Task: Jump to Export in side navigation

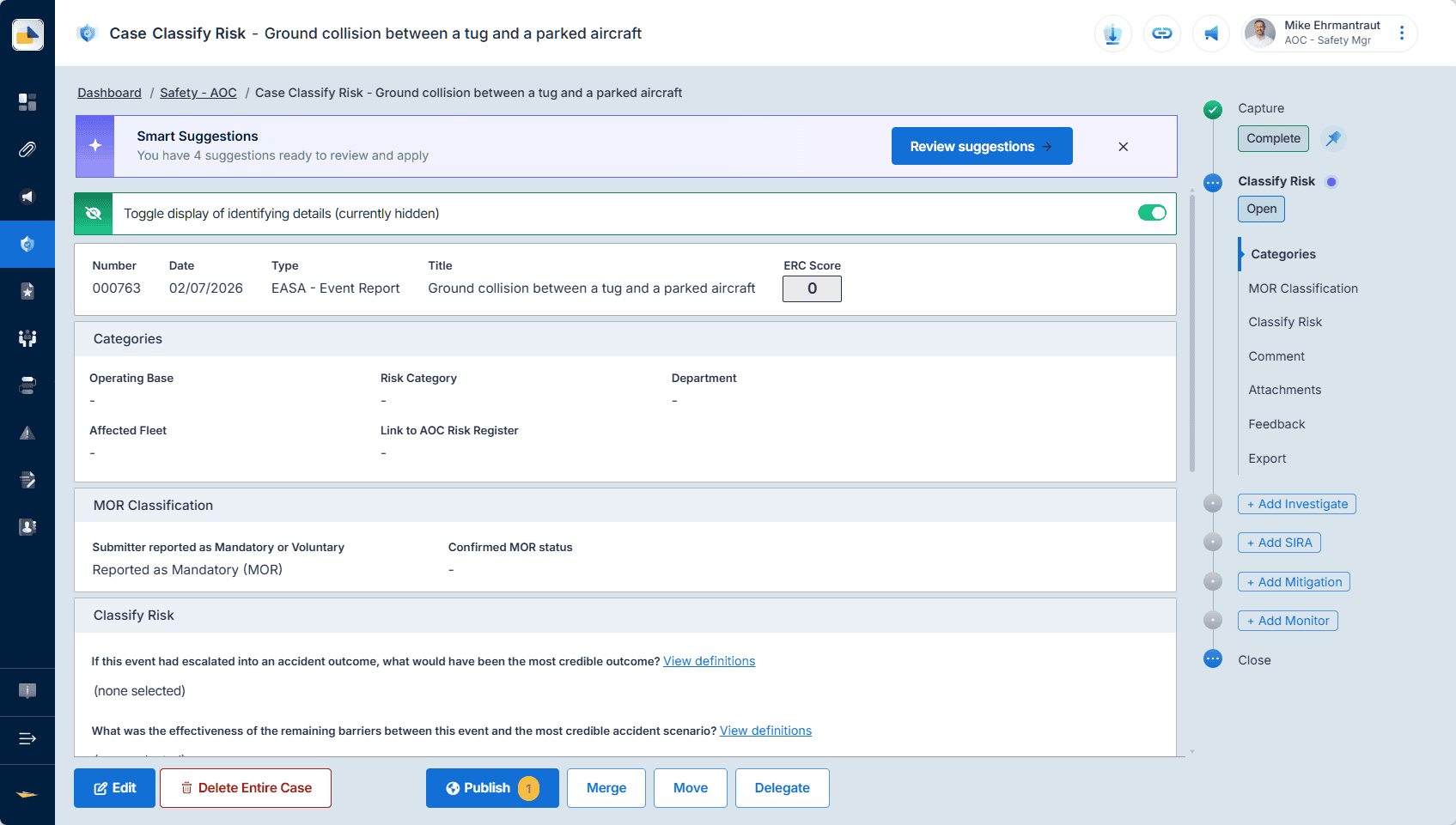Action: (x=1267, y=458)
